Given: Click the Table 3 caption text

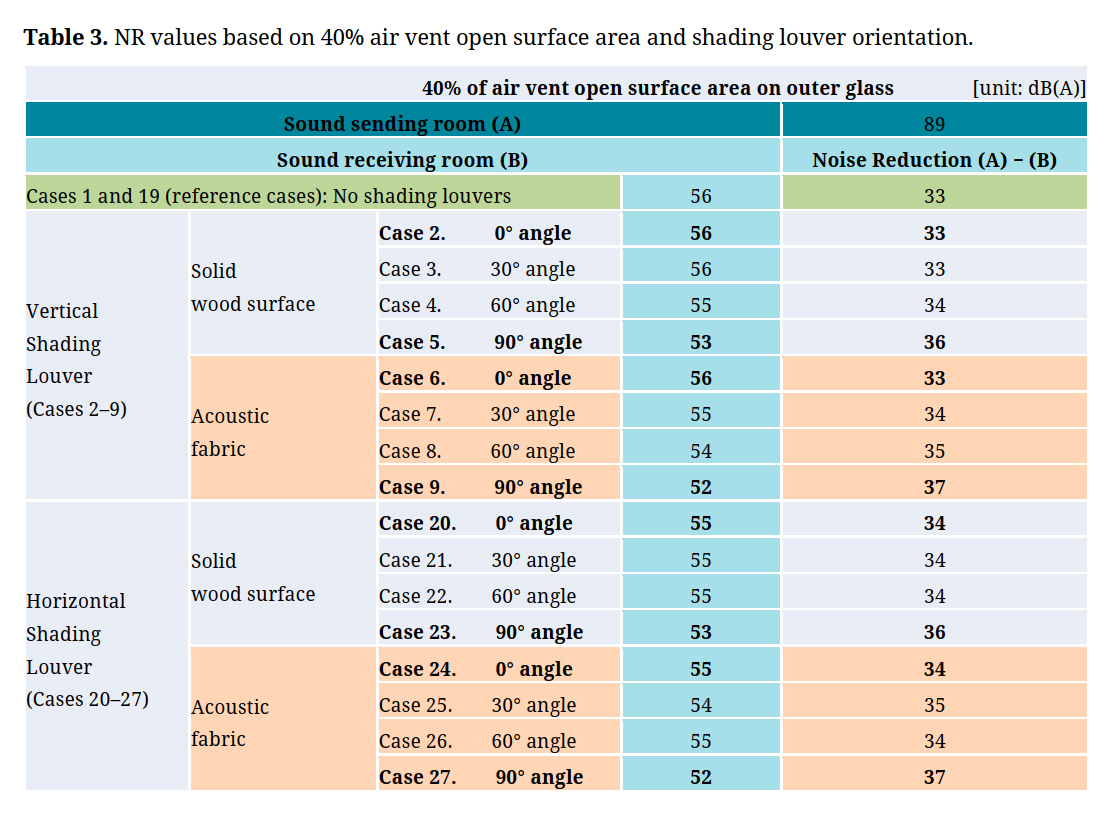Looking at the screenshot, I should [498, 38].
